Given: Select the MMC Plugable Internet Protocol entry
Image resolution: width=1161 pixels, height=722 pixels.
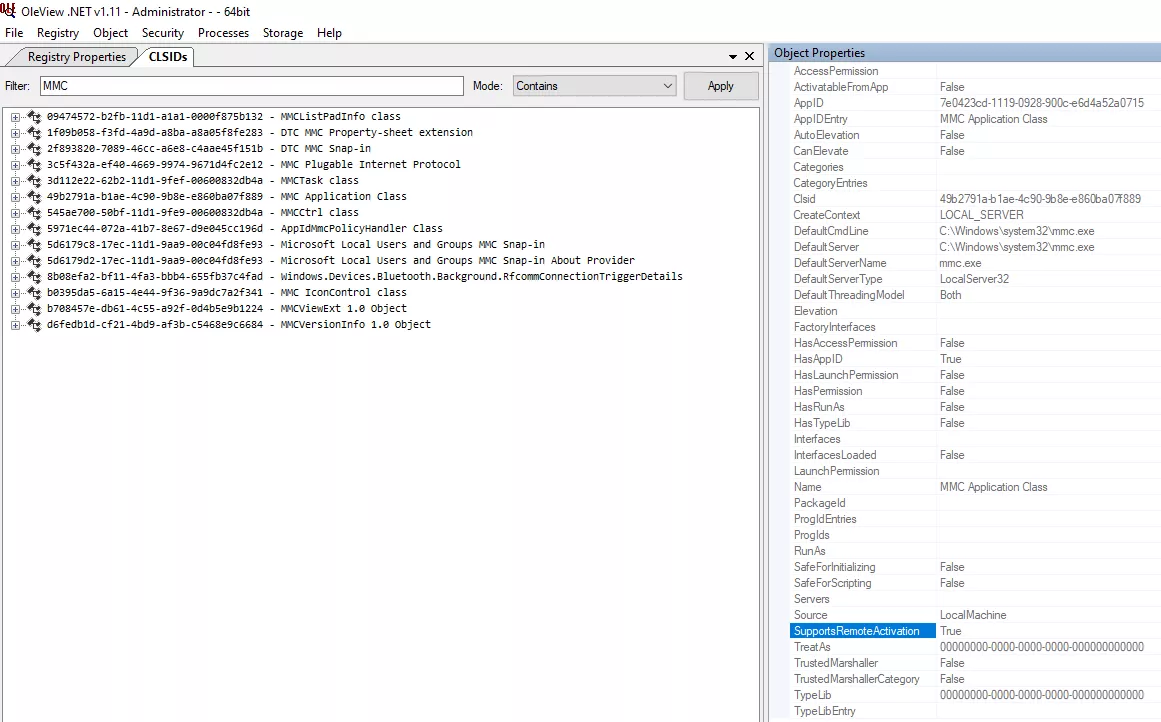Looking at the screenshot, I should point(253,164).
